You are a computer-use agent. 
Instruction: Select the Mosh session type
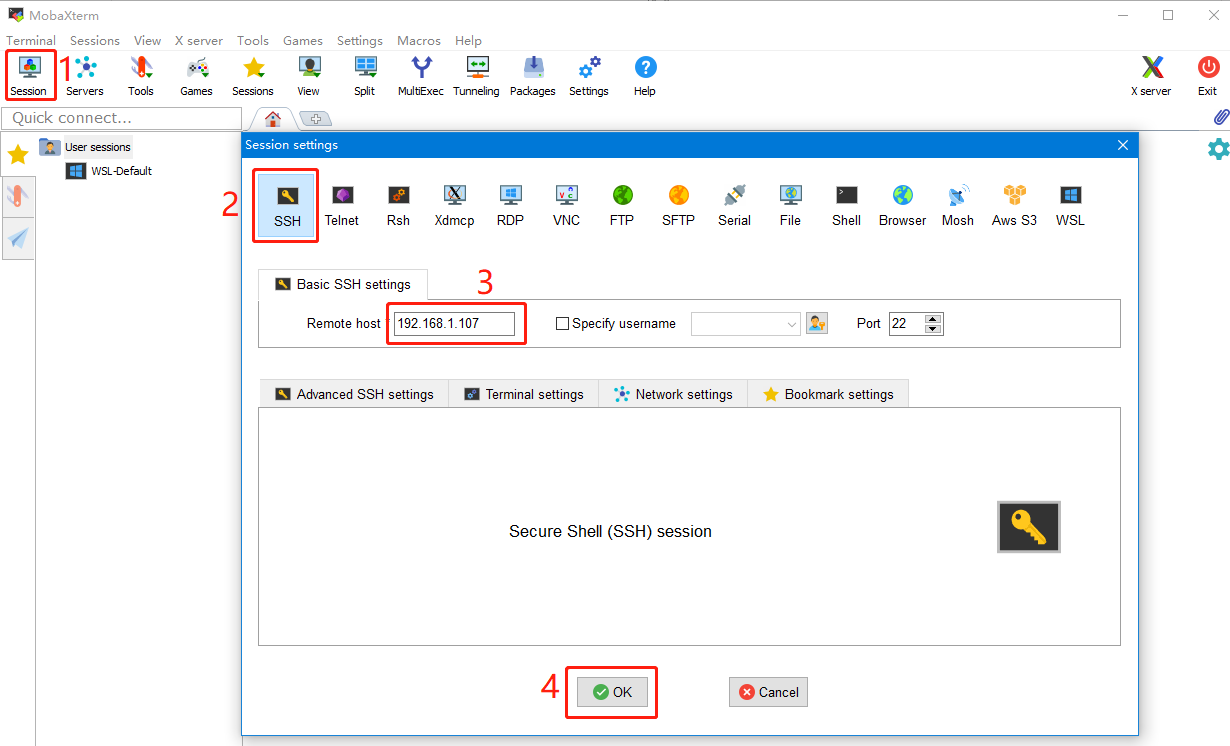tap(957, 205)
